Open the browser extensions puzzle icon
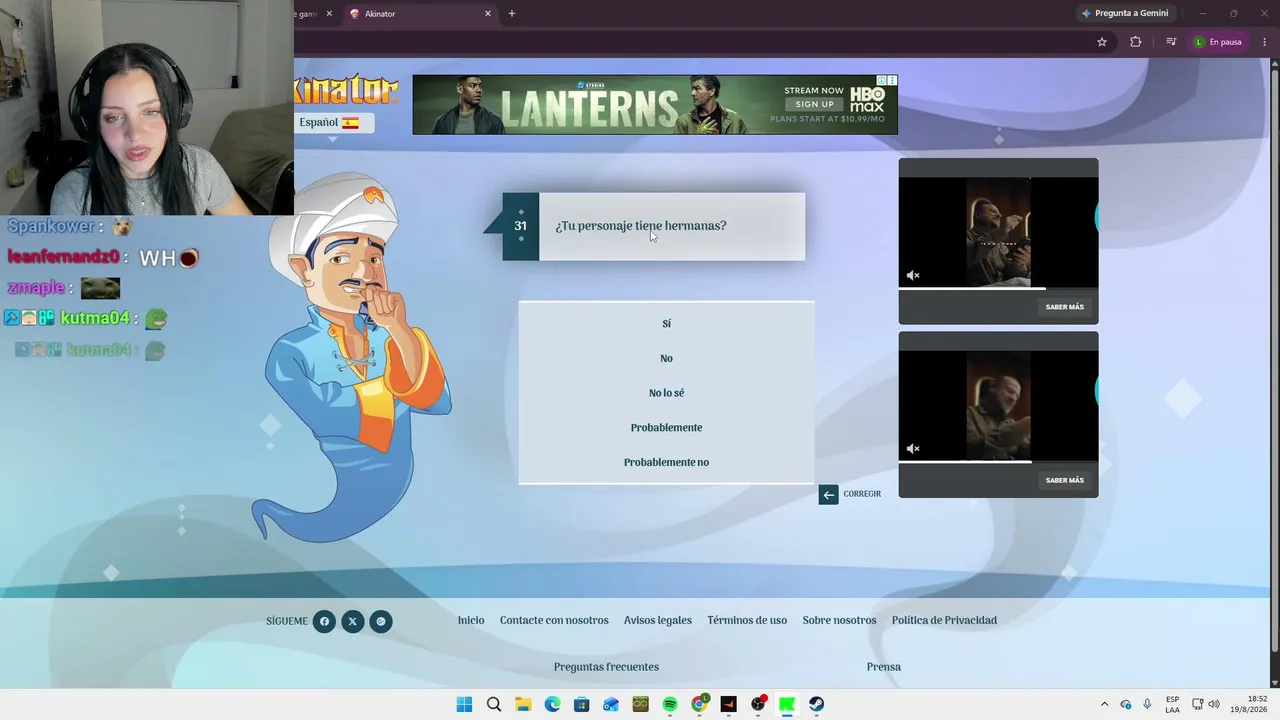The image size is (1280, 720). 1135,42
